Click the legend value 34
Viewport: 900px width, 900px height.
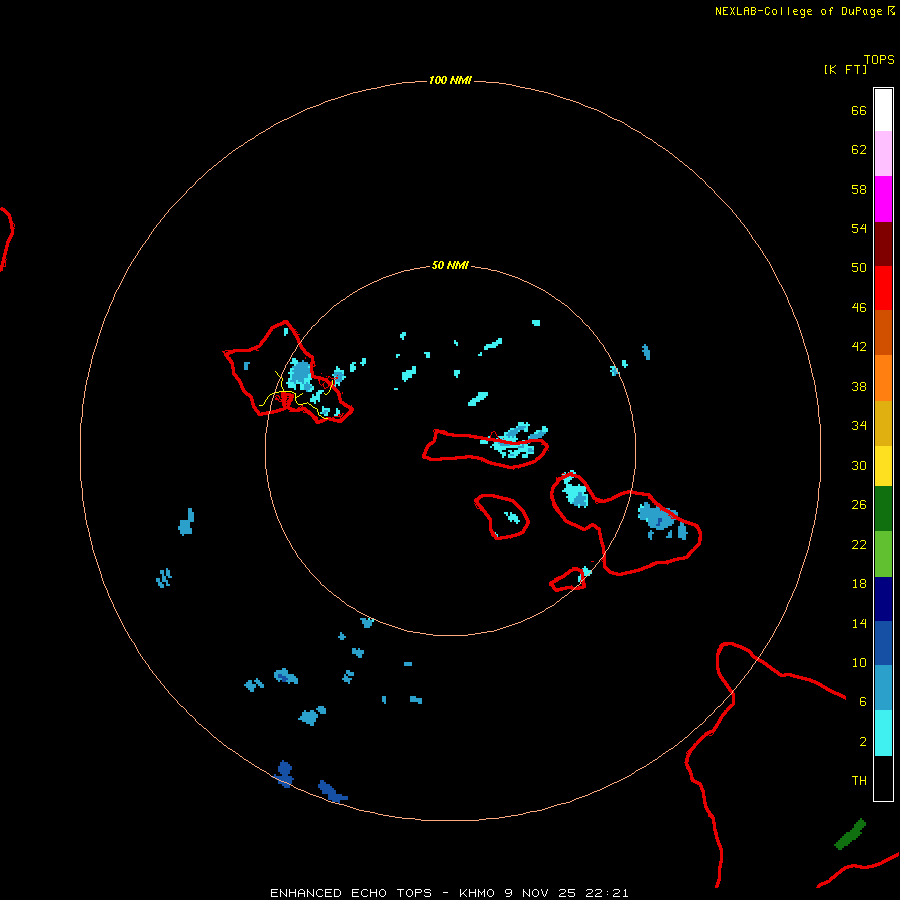(x=859, y=425)
